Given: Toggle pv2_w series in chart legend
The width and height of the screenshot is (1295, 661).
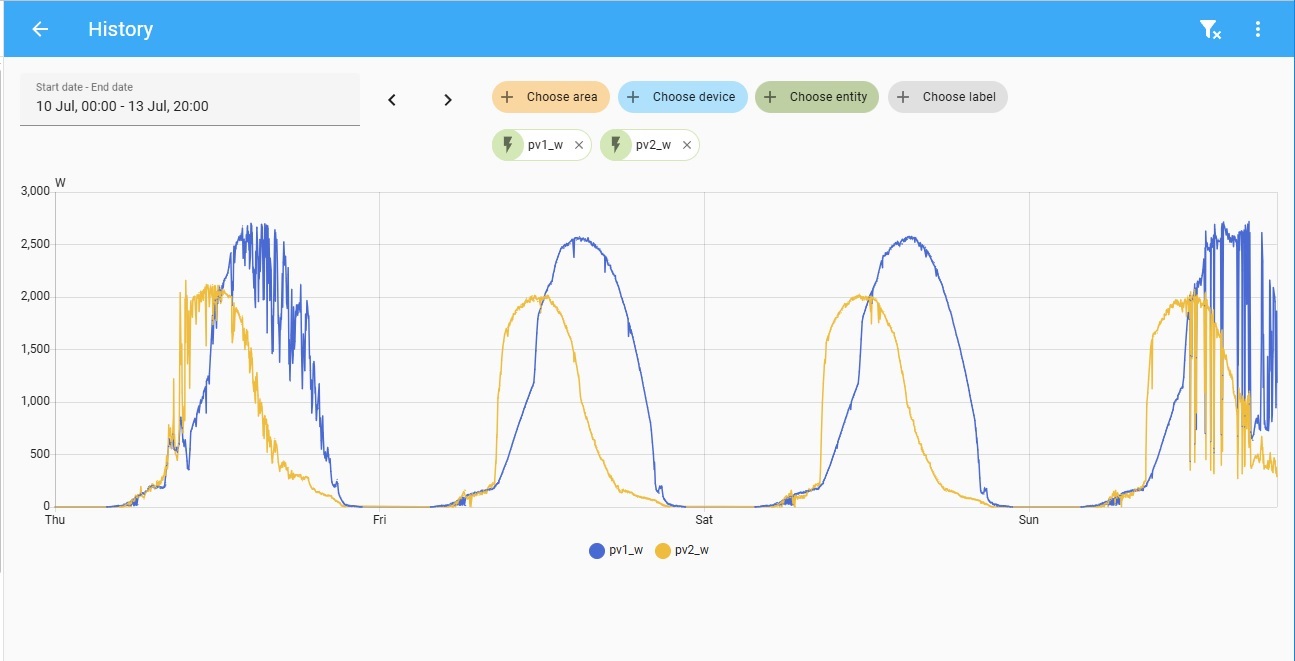Looking at the screenshot, I should [692, 550].
